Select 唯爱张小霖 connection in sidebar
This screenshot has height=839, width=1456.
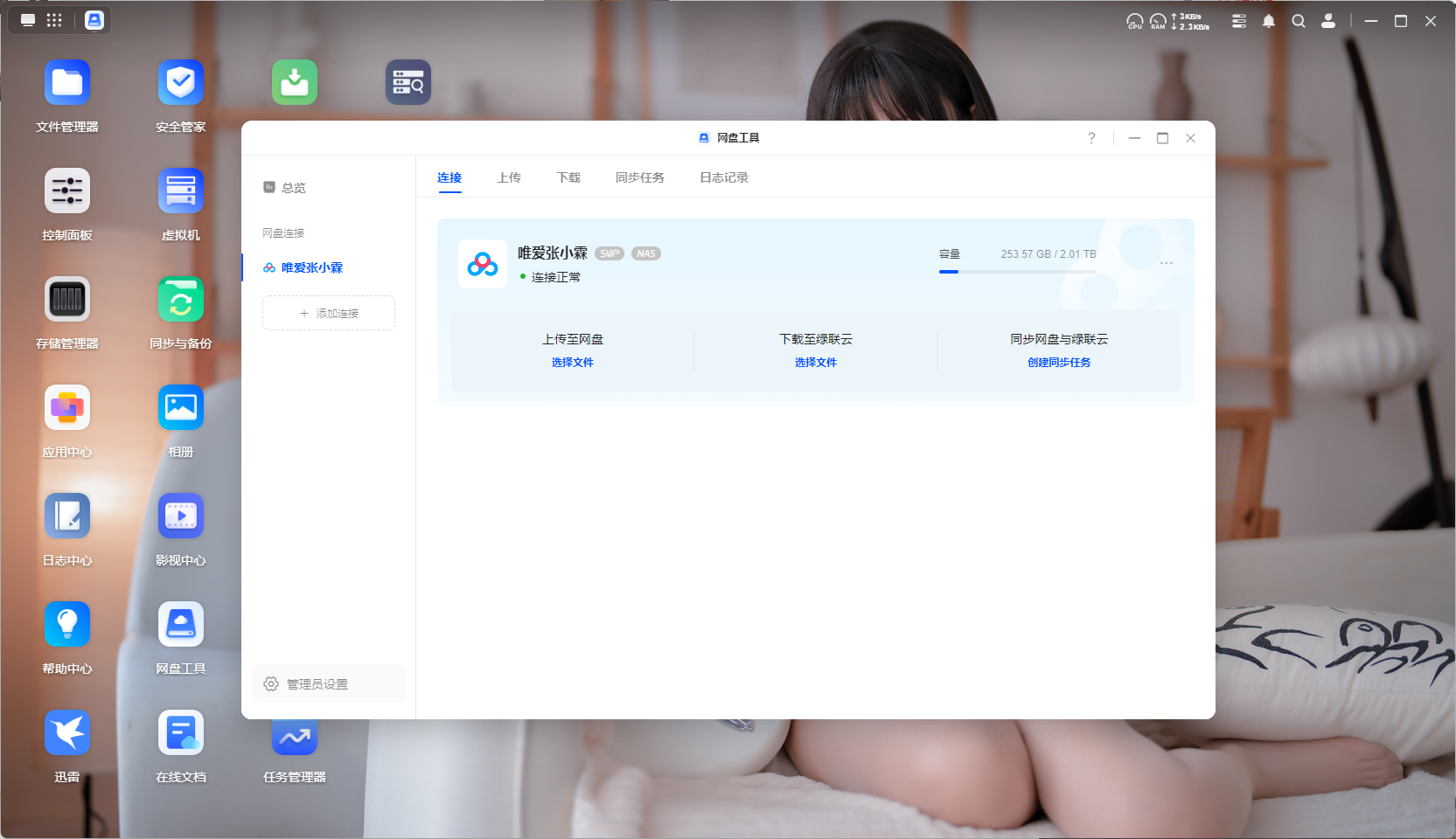[x=329, y=267]
